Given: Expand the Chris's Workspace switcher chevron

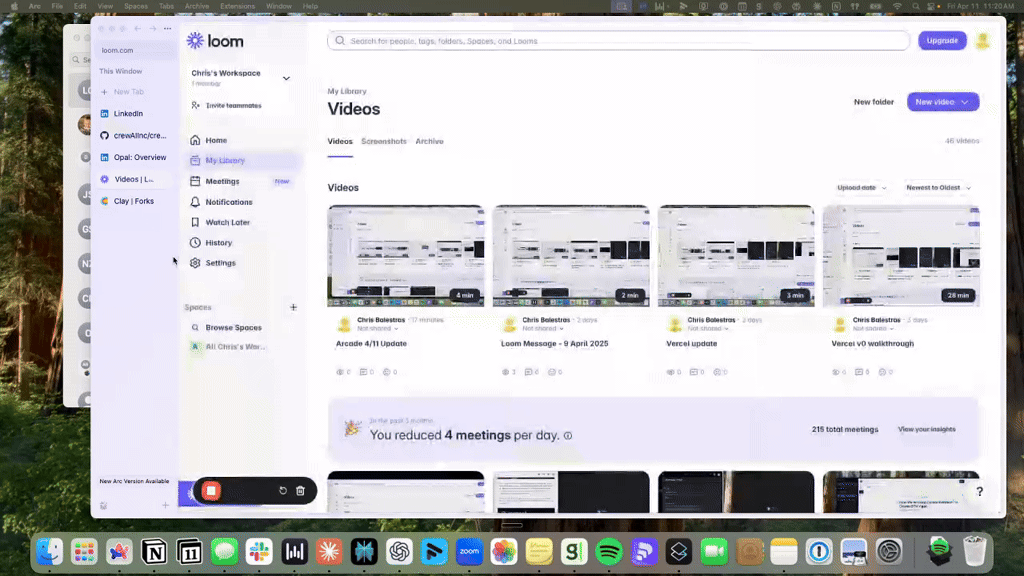Looking at the screenshot, I should pos(286,78).
